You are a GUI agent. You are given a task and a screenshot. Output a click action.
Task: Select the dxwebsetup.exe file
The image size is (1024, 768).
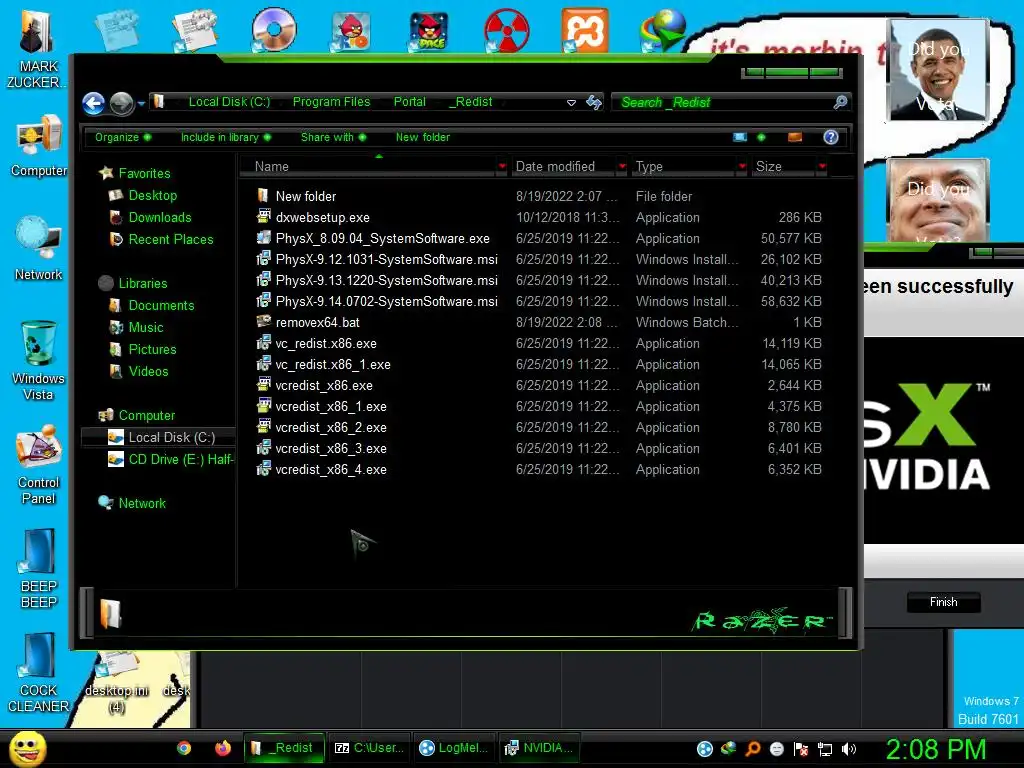[322, 217]
